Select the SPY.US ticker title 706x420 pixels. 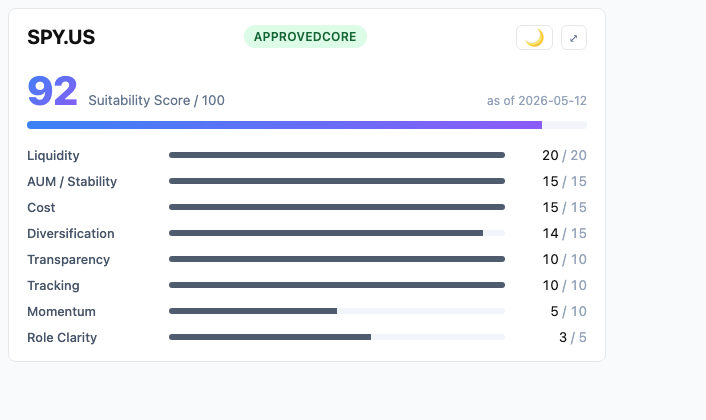(61, 37)
